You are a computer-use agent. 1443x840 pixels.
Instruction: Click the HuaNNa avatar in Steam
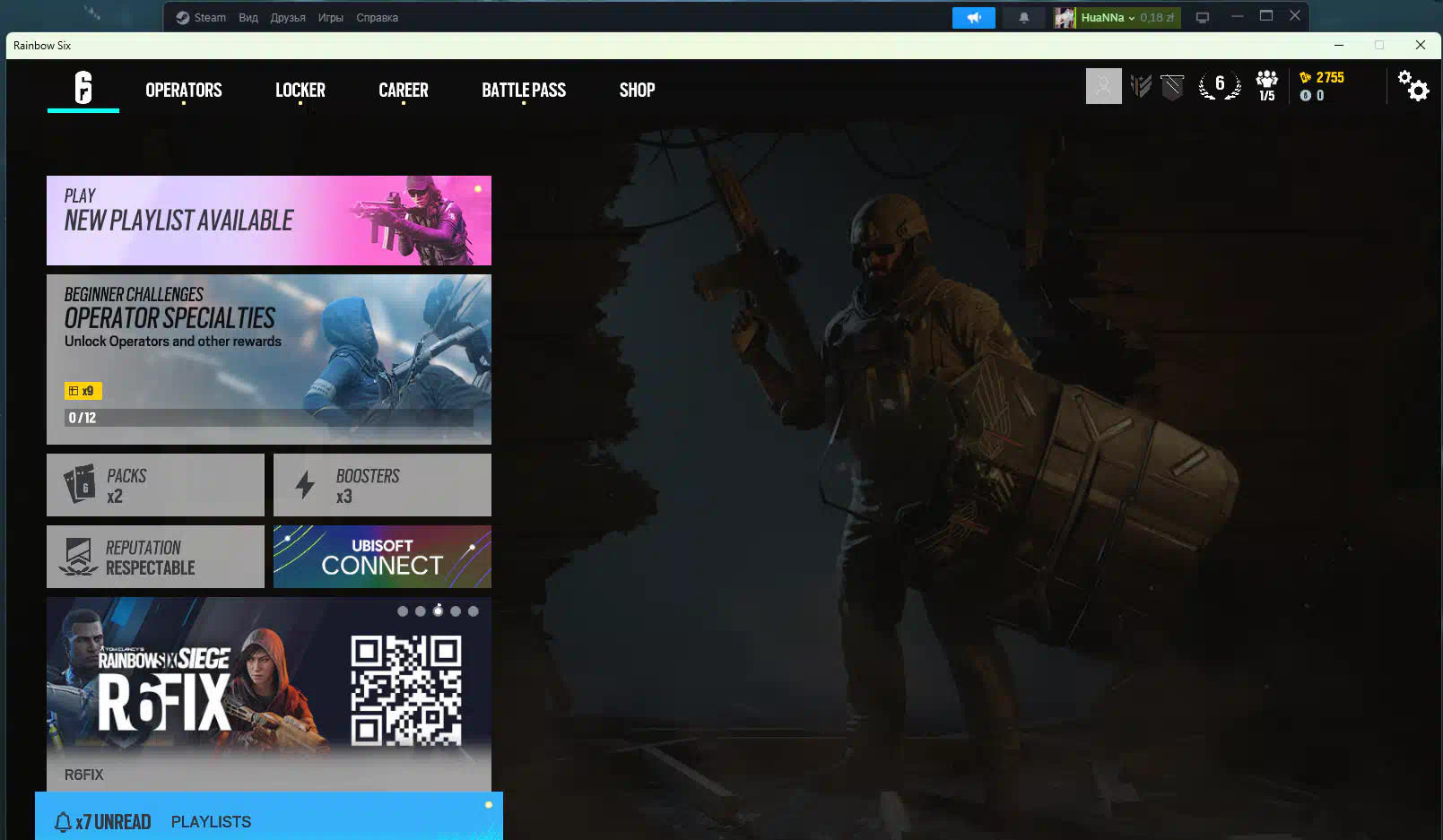click(1065, 17)
